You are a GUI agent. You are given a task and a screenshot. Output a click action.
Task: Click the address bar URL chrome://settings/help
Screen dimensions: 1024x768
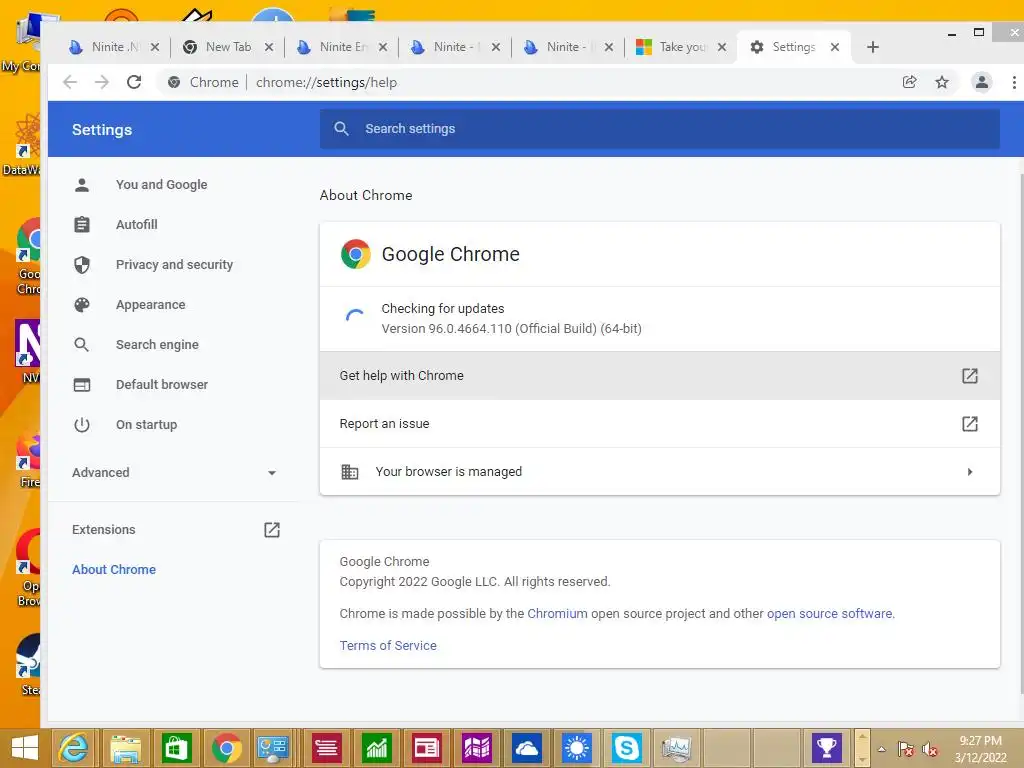click(327, 82)
